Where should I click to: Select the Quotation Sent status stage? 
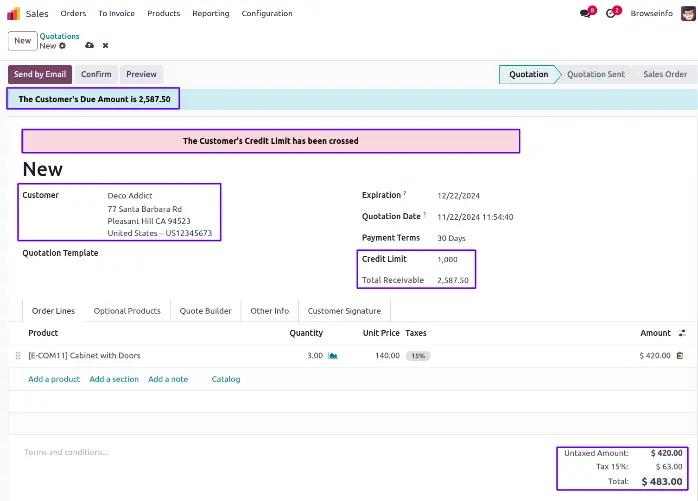pyautogui.click(x=595, y=74)
